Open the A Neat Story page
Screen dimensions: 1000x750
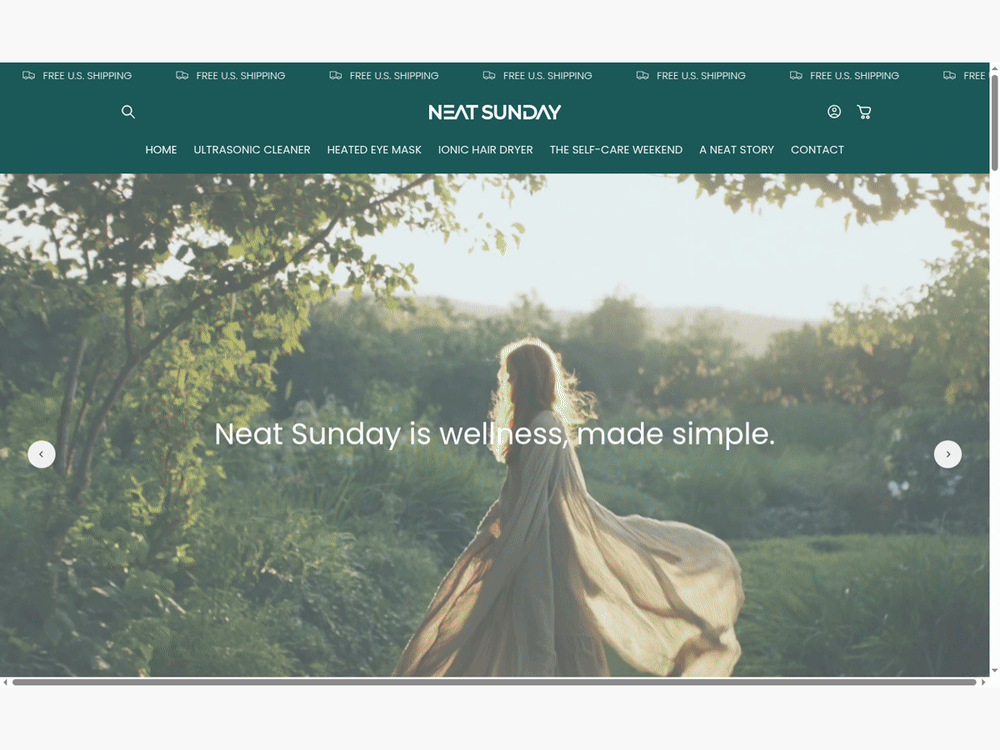(737, 150)
